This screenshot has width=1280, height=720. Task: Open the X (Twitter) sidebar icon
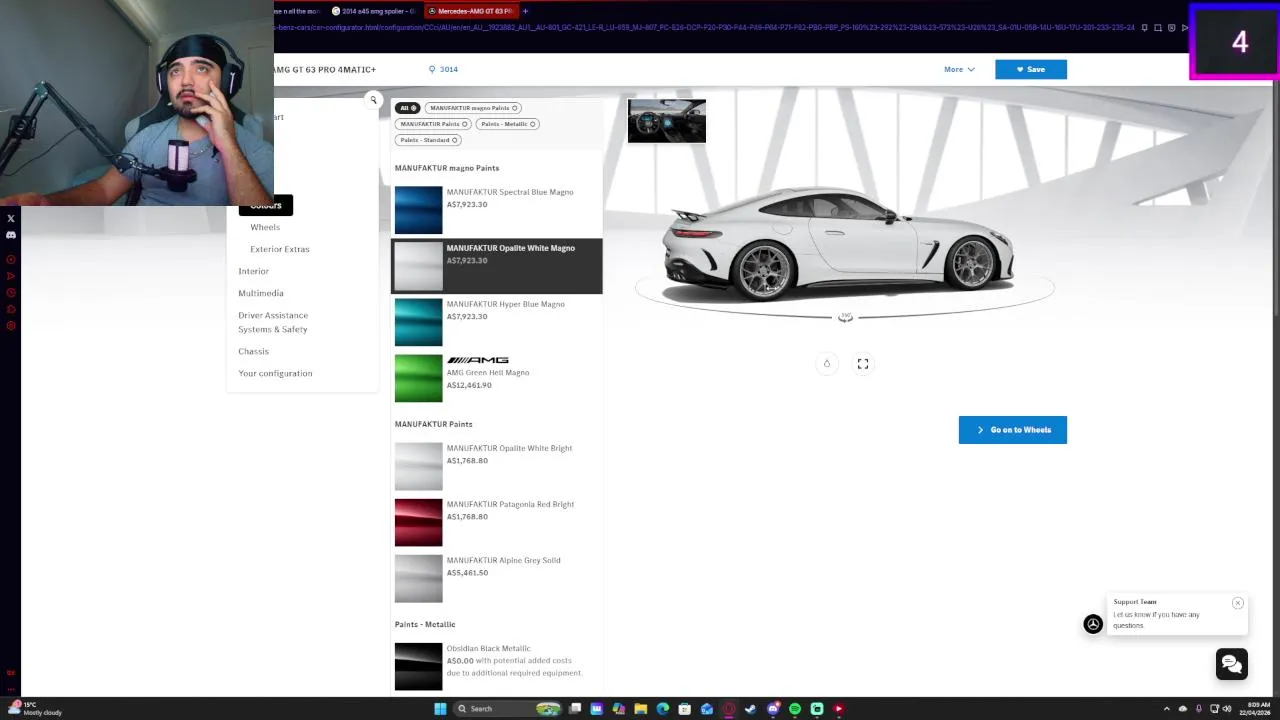click(11, 218)
